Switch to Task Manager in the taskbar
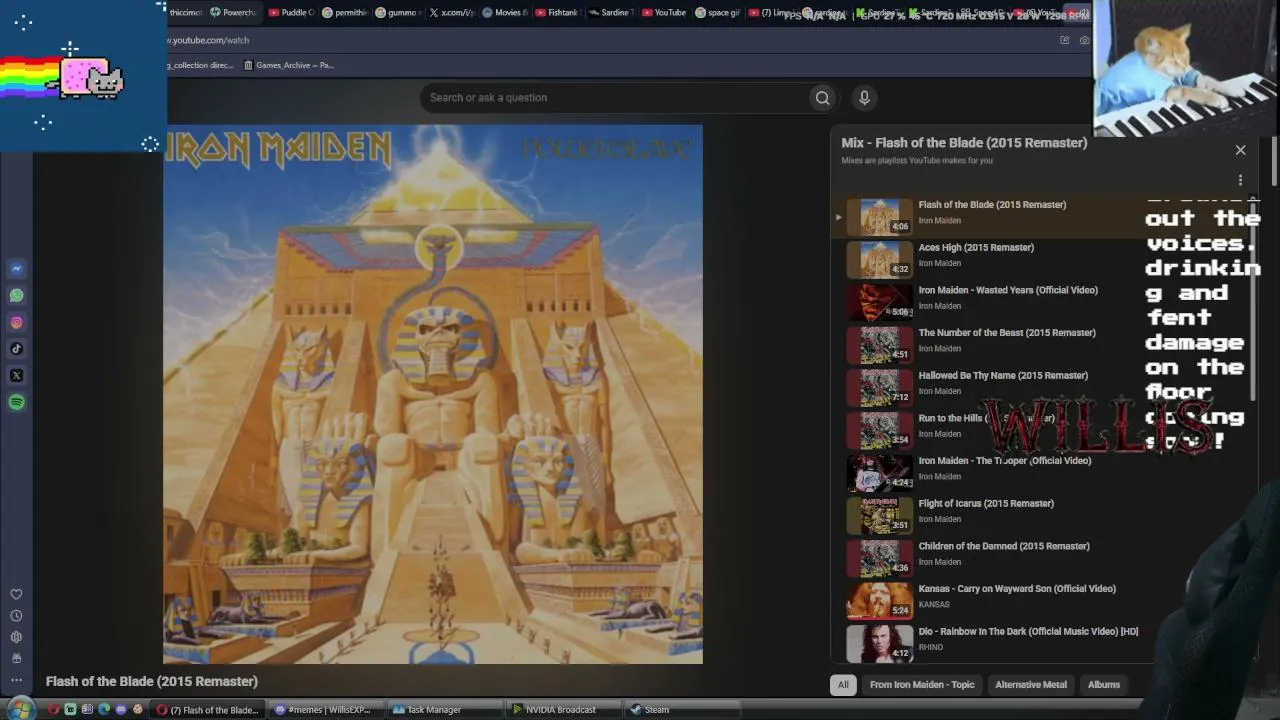Viewport: 1280px width, 720px height. coord(446,710)
